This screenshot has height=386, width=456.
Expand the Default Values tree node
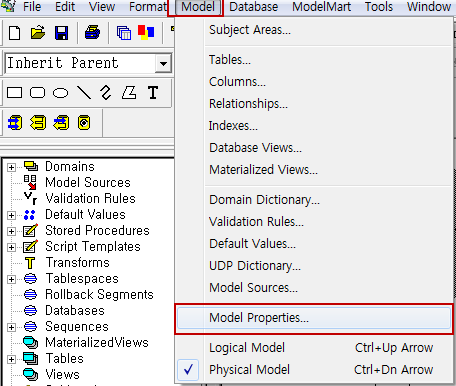(11, 215)
